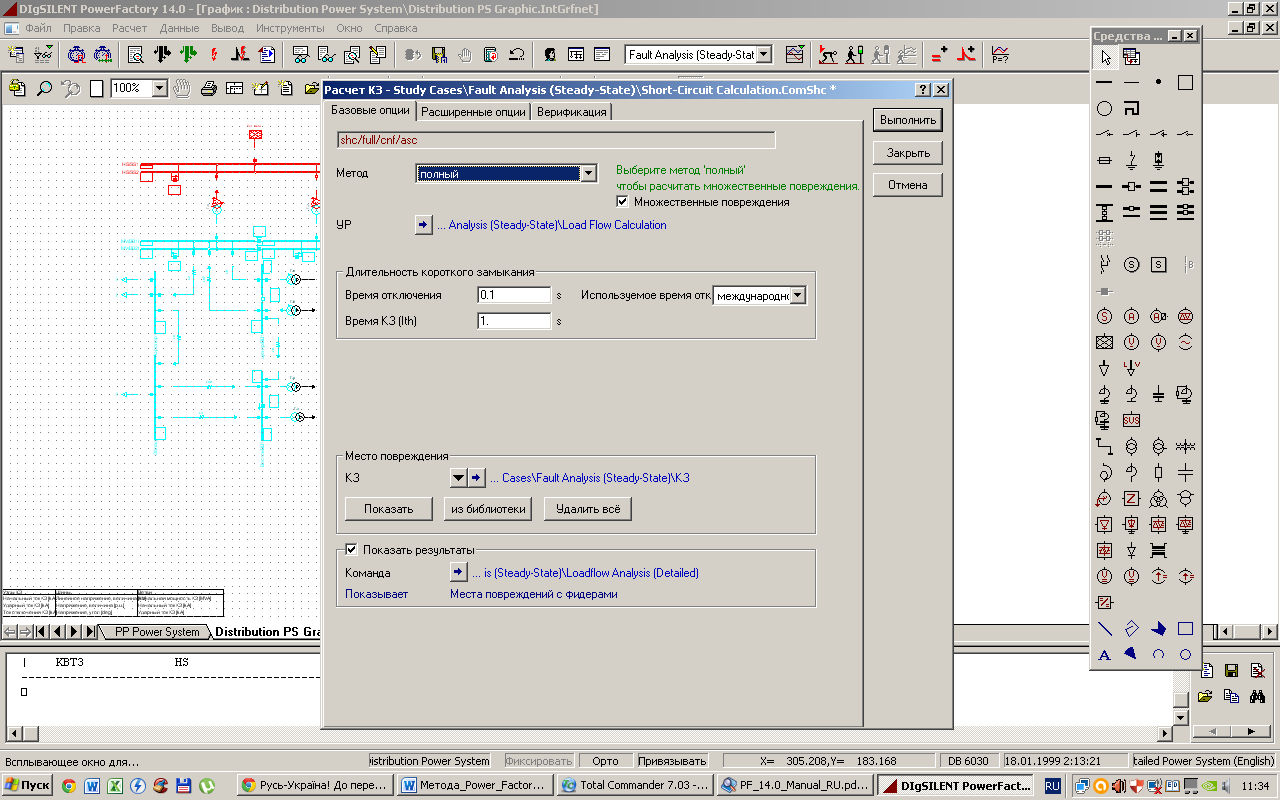Click the hand pan tool in the graphics toolbar
Image resolution: width=1280 pixels, height=800 pixels.
(182, 88)
